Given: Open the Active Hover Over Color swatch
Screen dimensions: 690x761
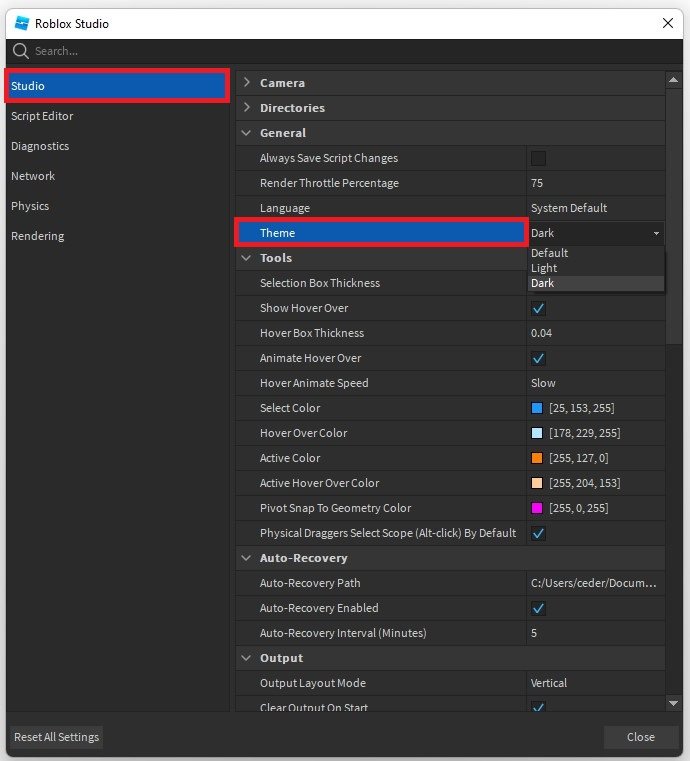Looking at the screenshot, I should click(x=537, y=483).
